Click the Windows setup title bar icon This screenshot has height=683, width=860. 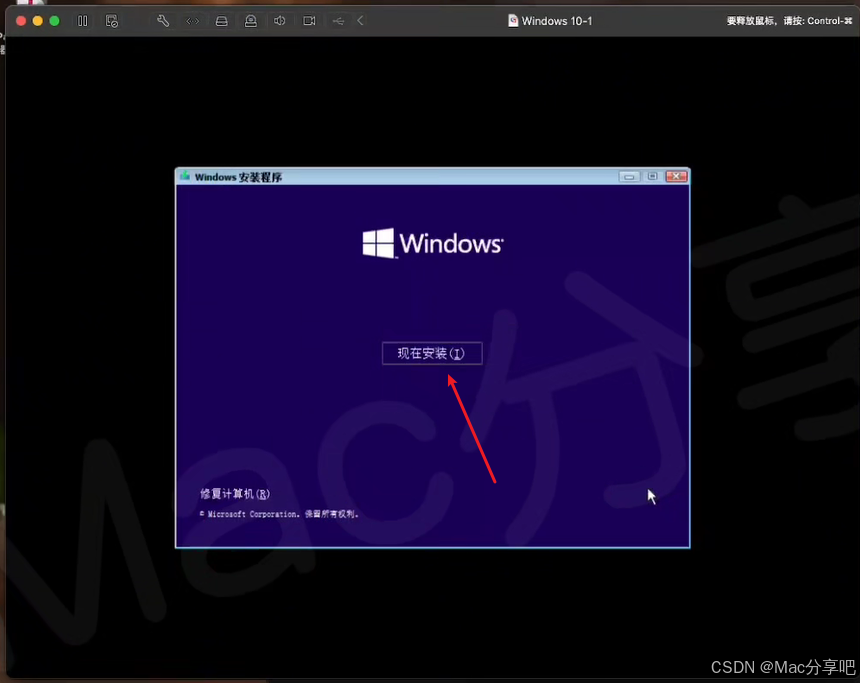point(185,176)
